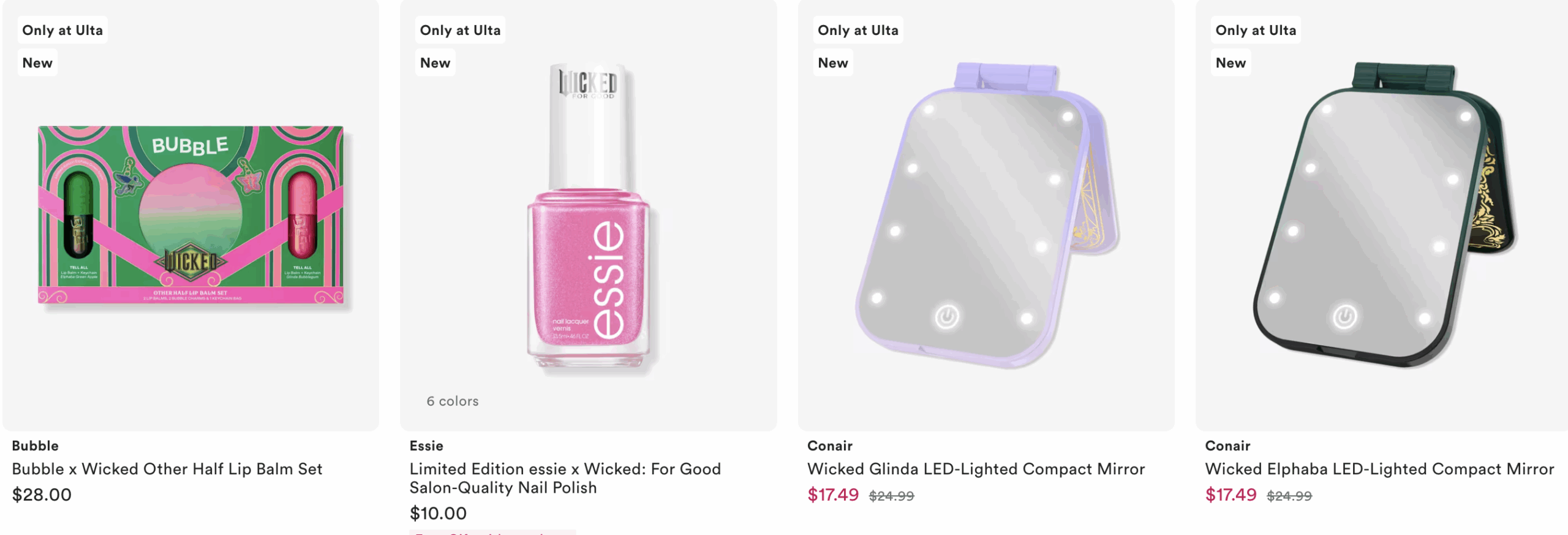Click the $10.00 price of essie polish
1568x535 pixels.
tap(438, 513)
